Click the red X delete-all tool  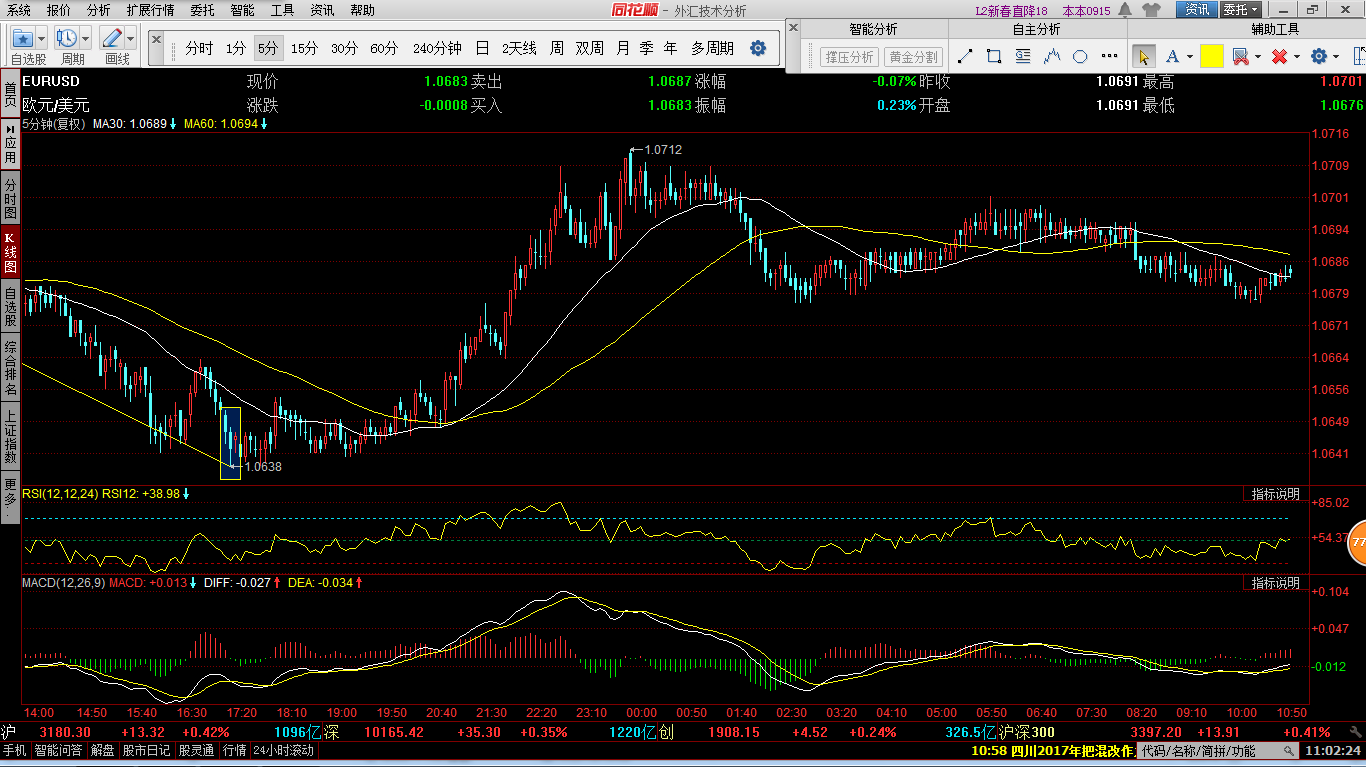point(1278,57)
